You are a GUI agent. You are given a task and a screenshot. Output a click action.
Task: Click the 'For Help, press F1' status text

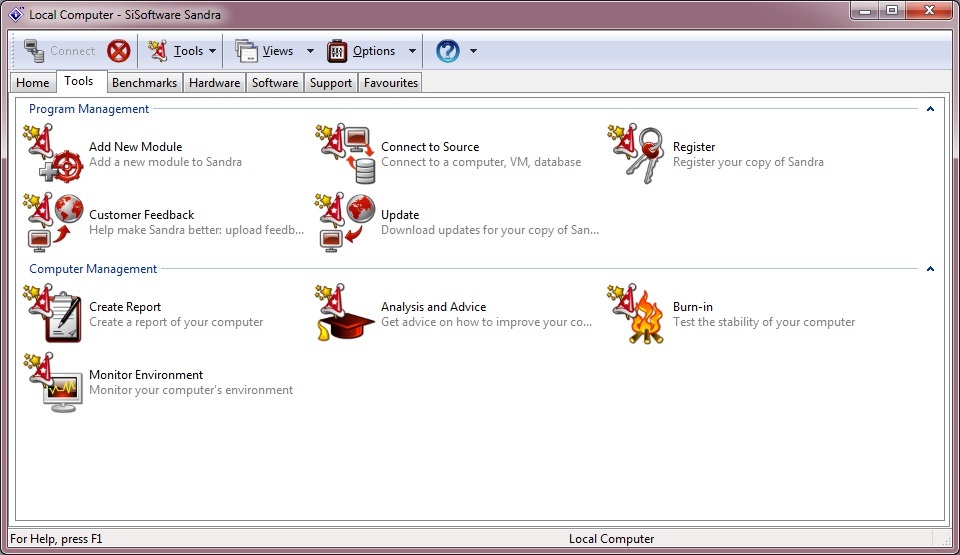(x=56, y=539)
